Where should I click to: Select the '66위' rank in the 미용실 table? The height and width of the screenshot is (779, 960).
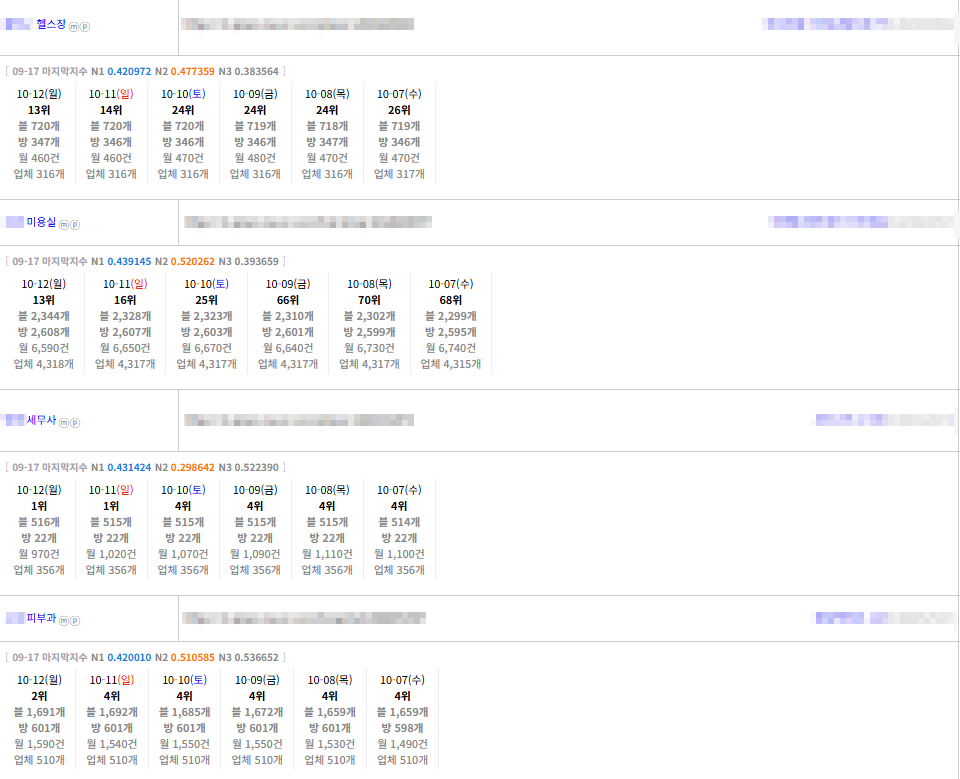click(x=288, y=300)
